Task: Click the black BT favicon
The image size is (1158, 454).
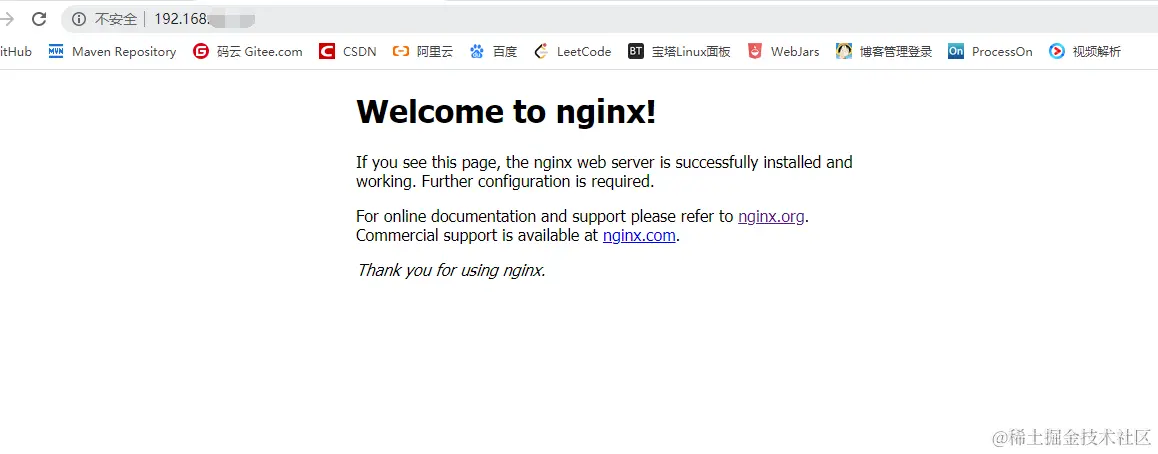Action: pyautogui.click(x=636, y=51)
